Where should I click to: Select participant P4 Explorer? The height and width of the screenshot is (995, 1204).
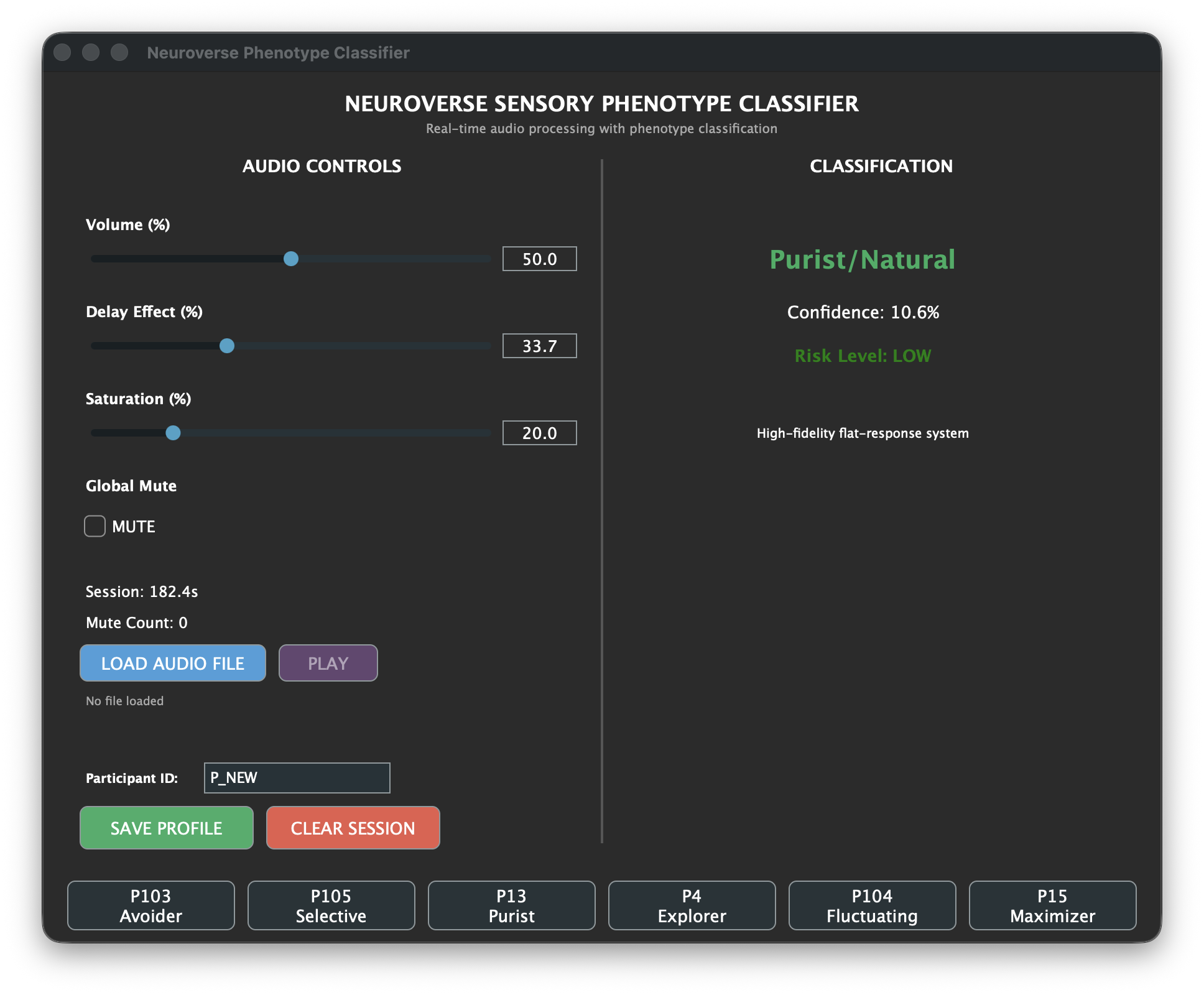691,905
